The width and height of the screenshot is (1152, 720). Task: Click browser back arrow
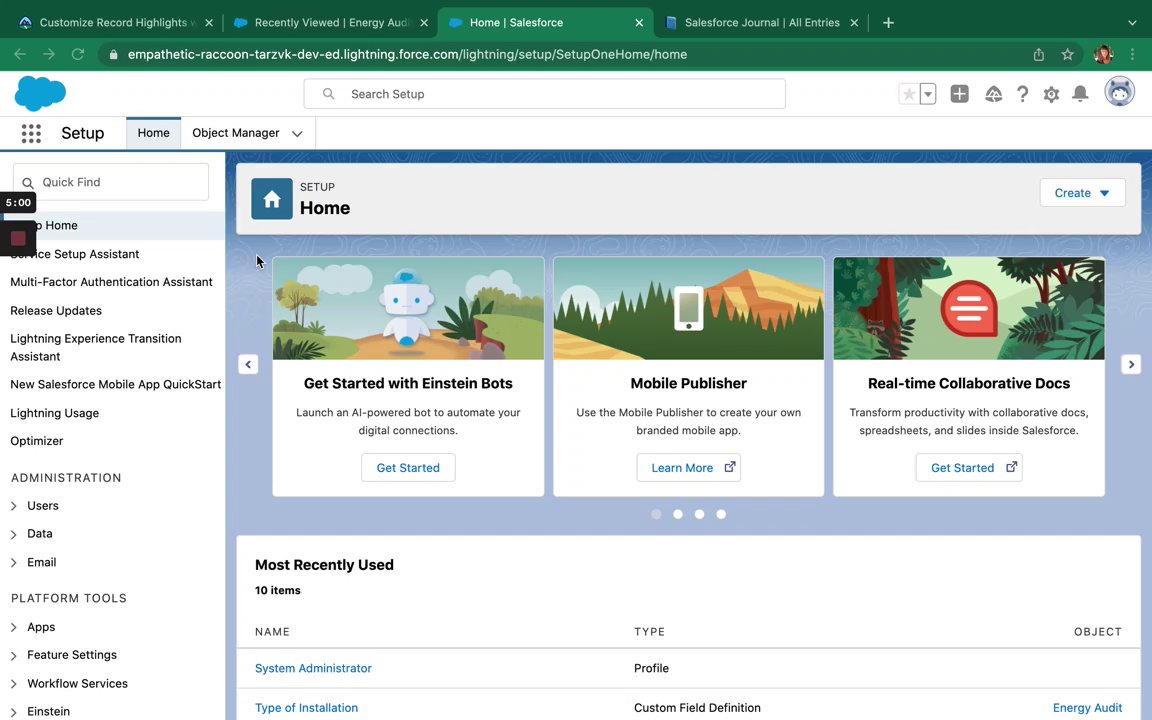[20, 54]
